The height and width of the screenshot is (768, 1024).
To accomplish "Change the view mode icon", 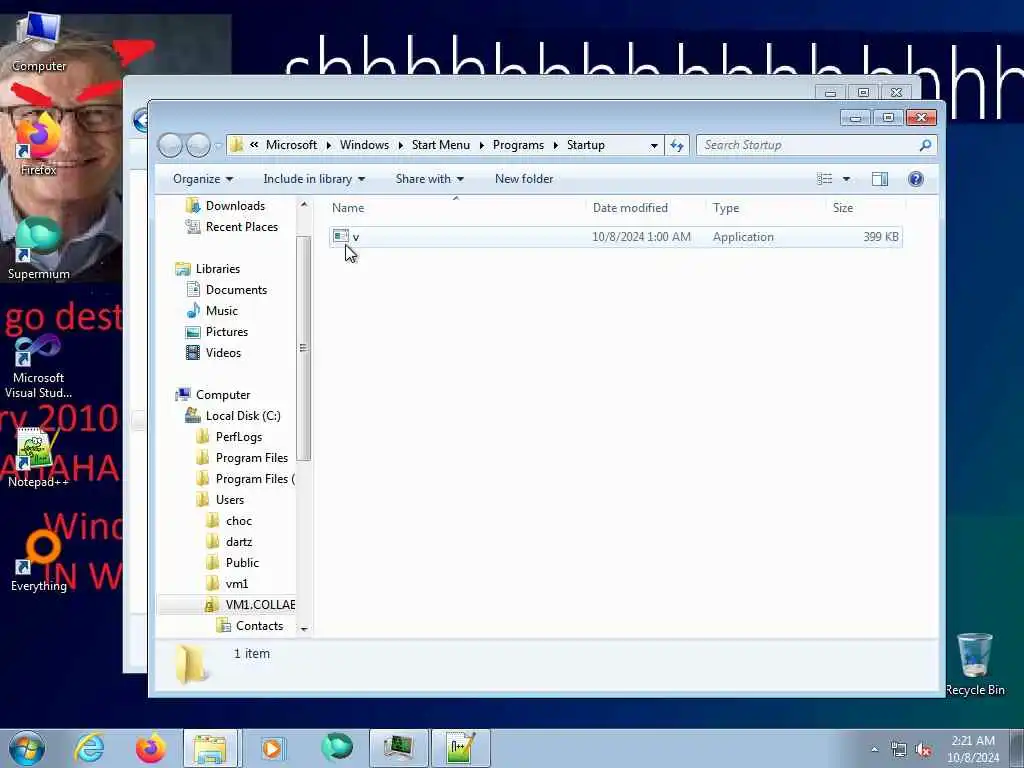I will point(825,179).
